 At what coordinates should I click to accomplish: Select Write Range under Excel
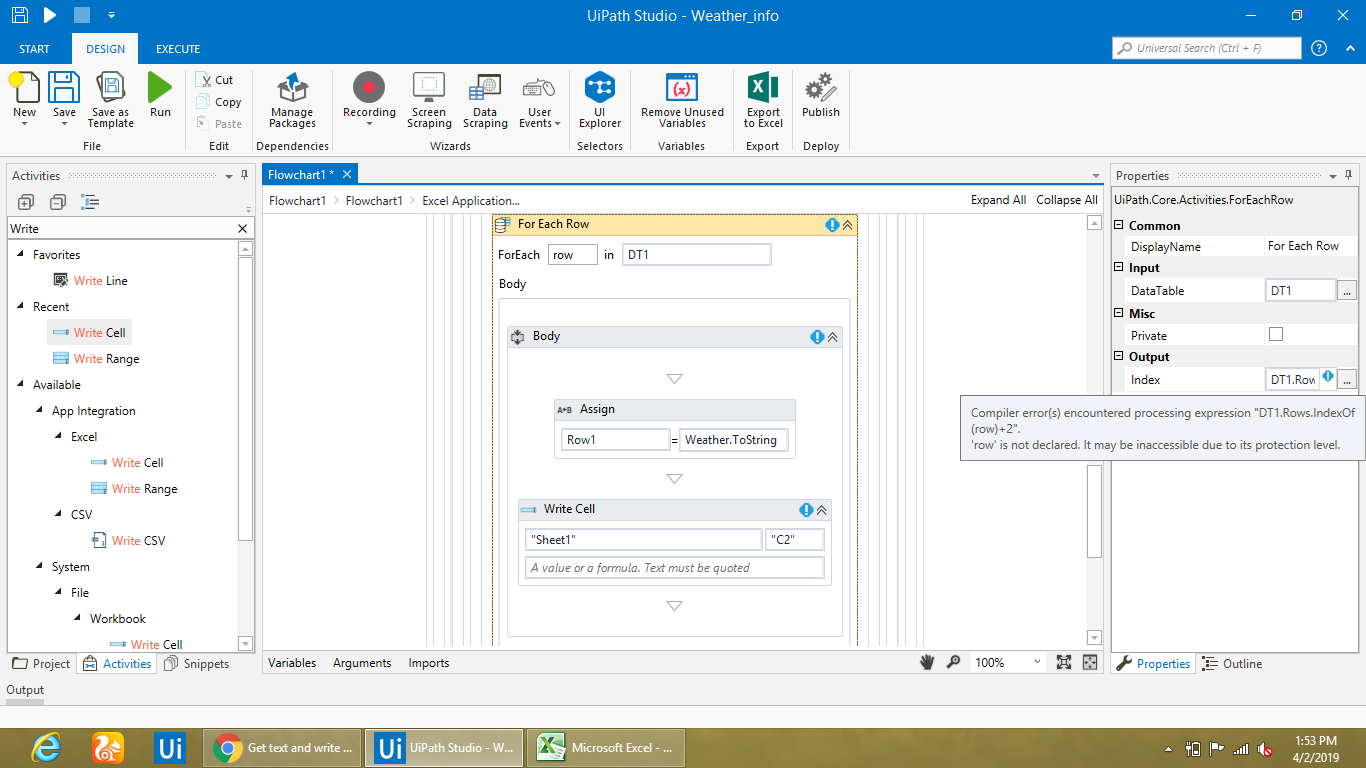pos(134,489)
